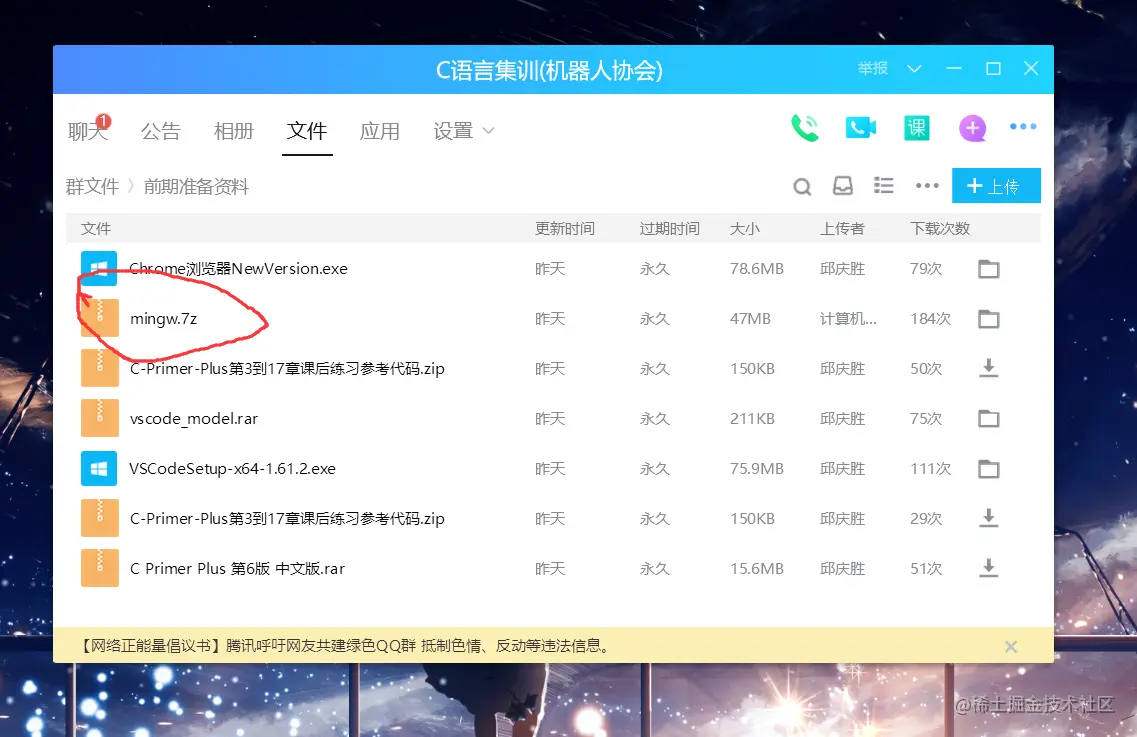Download C-Primer-Plus课后练习参考代码.zip via its arrow icon
Screen dimensions: 1137x737
pyautogui.click(x=988, y=368)
